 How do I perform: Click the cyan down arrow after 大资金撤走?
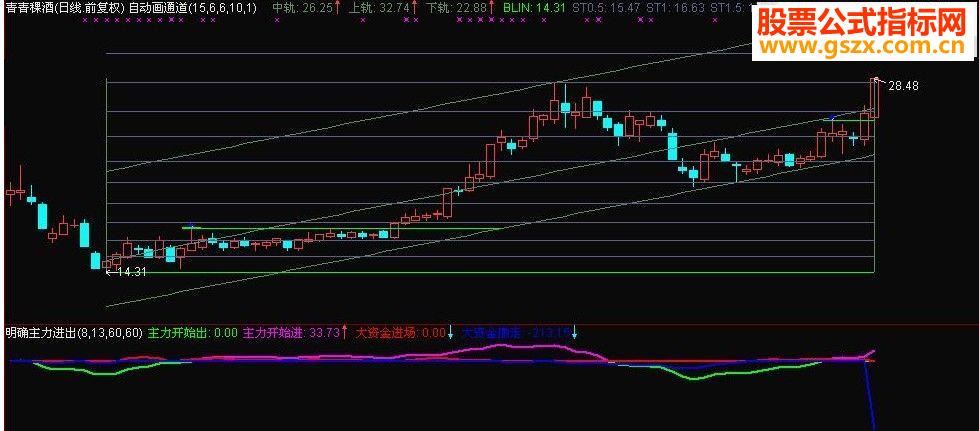[x=574, y=333]
